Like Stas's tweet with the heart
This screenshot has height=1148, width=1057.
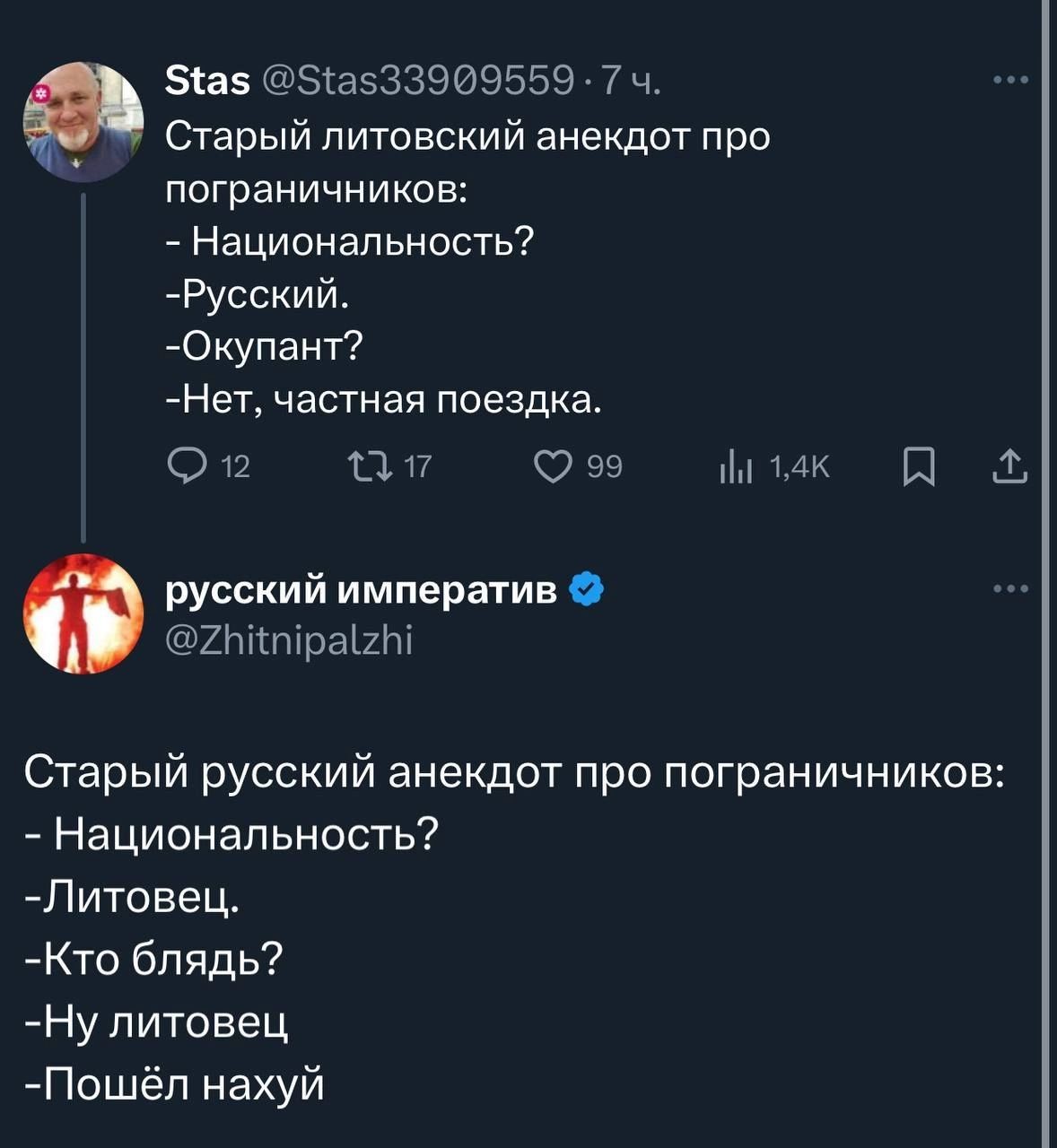[x=554, y=467]
